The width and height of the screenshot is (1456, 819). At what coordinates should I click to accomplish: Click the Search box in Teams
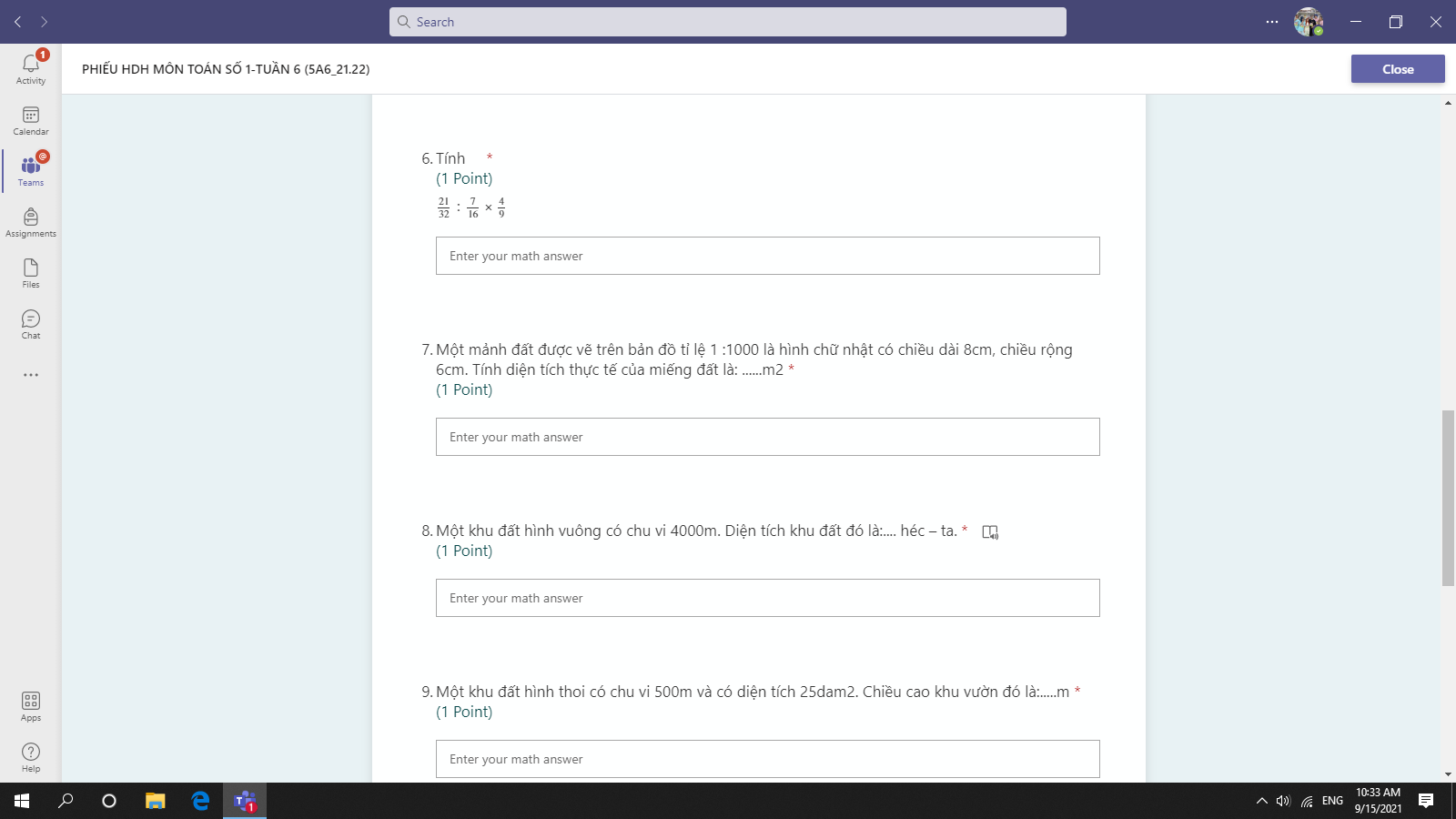point(728,22)
